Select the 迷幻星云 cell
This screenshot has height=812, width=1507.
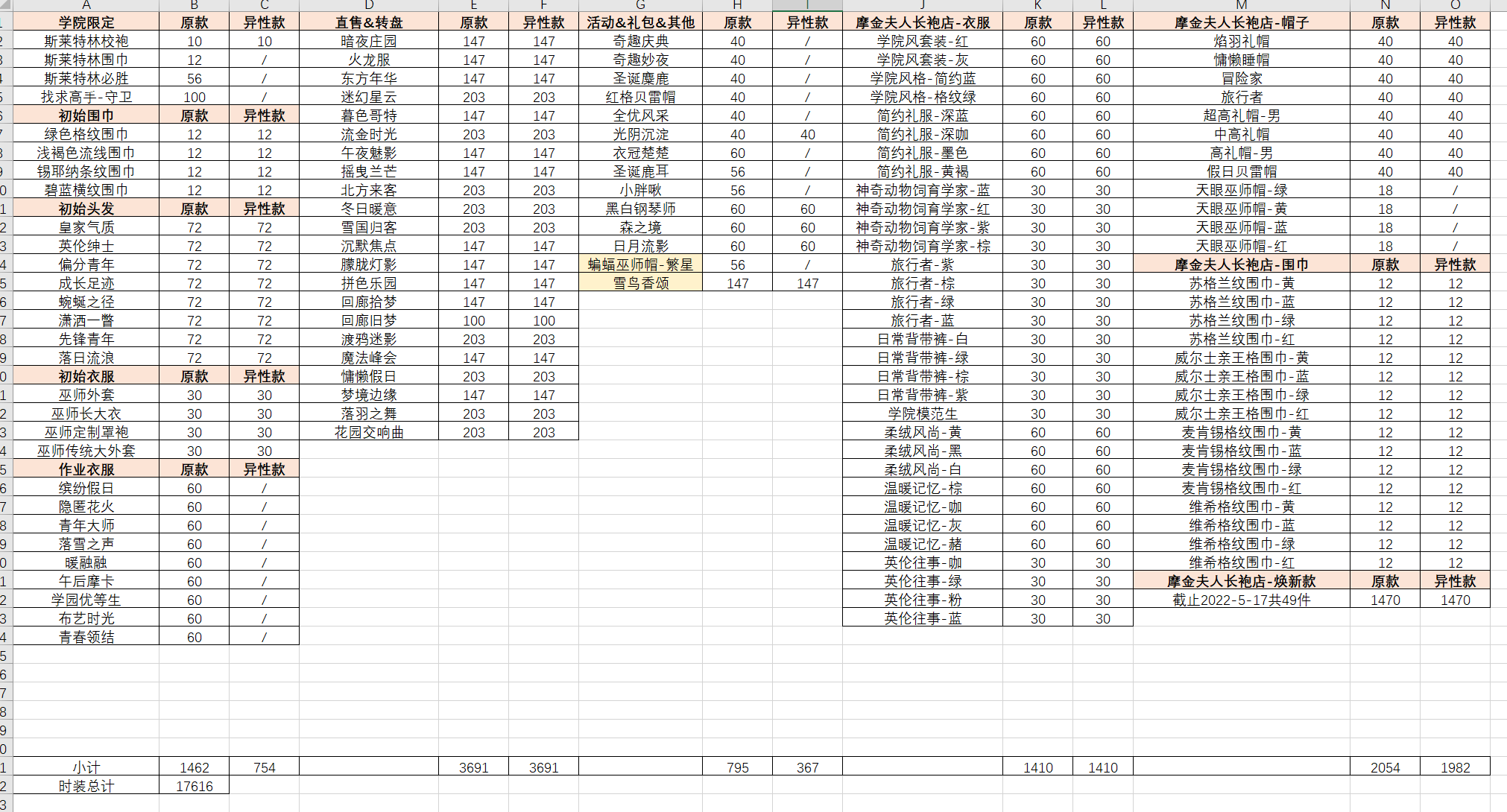(369, 97)
